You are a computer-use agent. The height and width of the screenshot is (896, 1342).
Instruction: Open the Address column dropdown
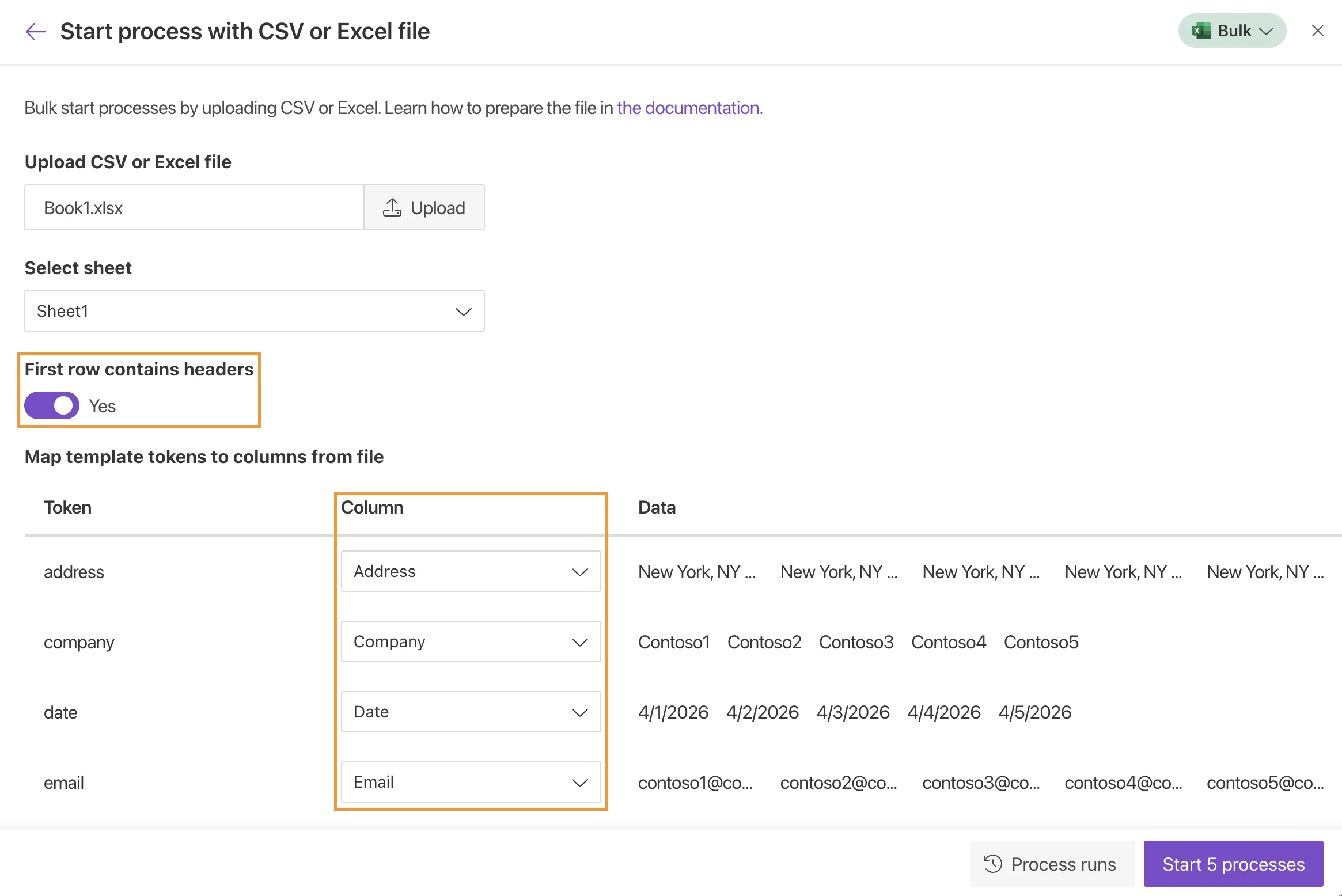(471, 571)
